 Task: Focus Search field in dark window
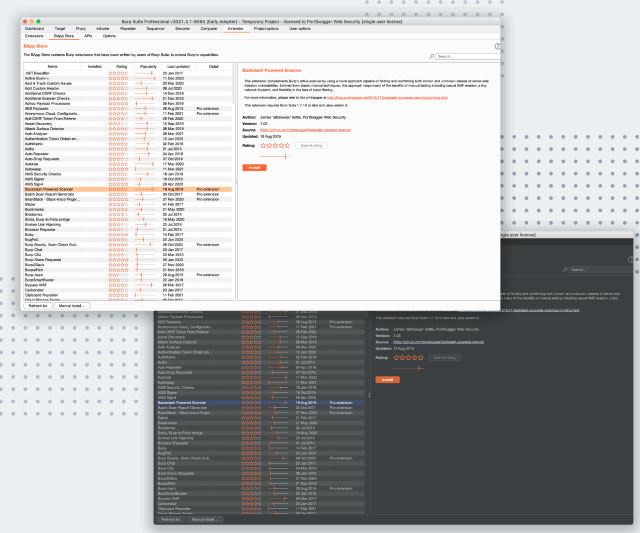click(601, 269)
